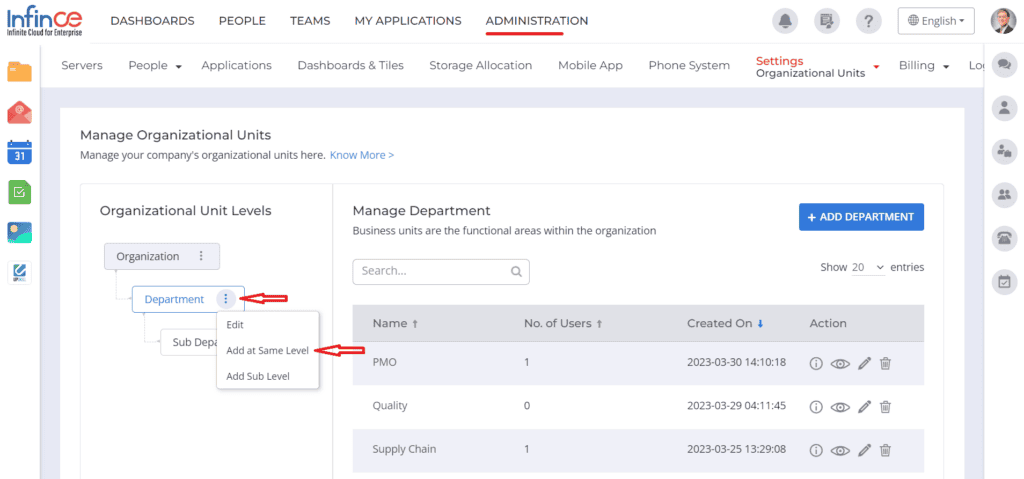Click the telephone icon in right sidebar

point(1004,238)
